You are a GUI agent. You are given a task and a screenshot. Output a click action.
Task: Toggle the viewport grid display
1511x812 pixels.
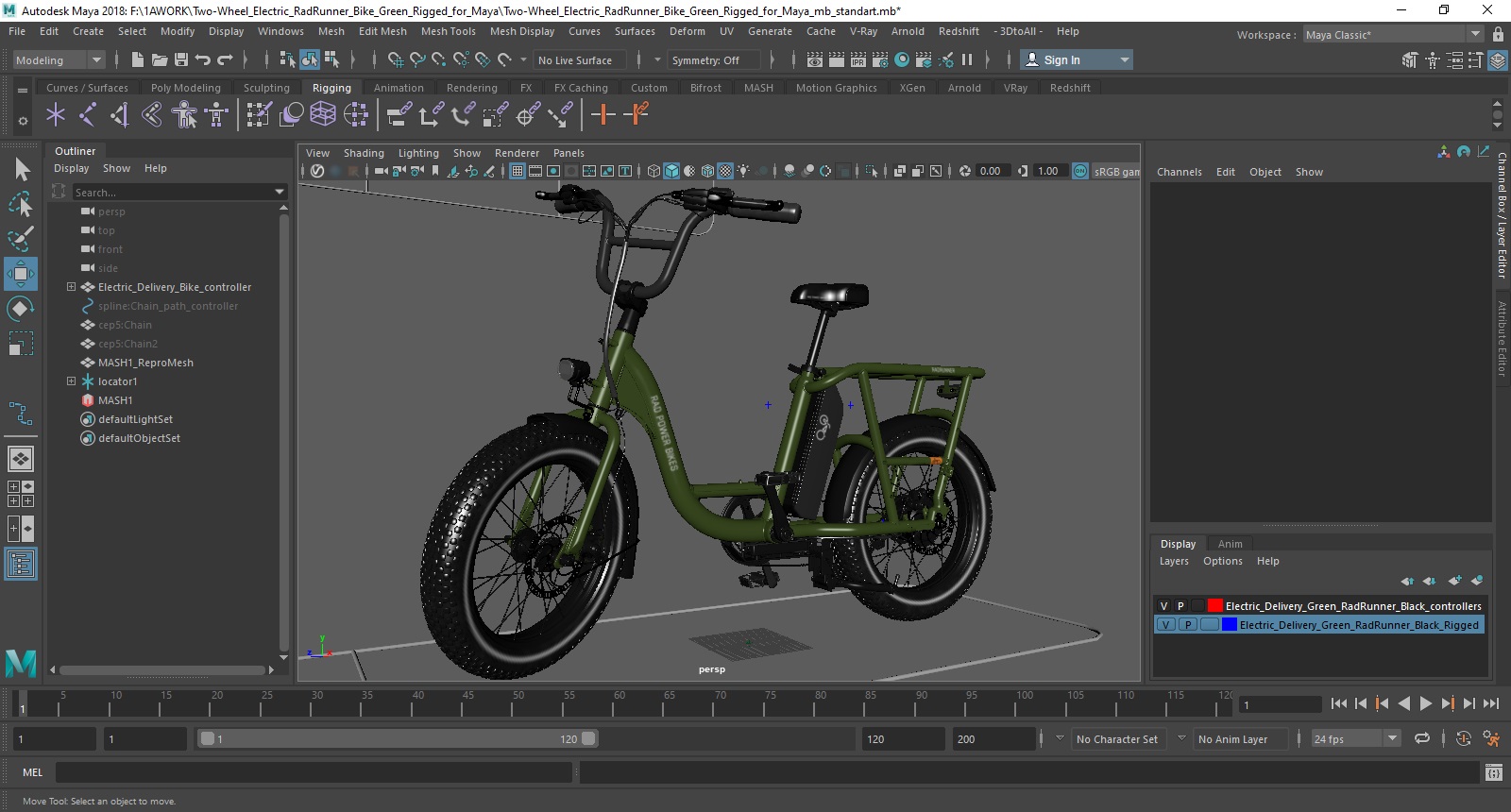[x=518, y=171]
